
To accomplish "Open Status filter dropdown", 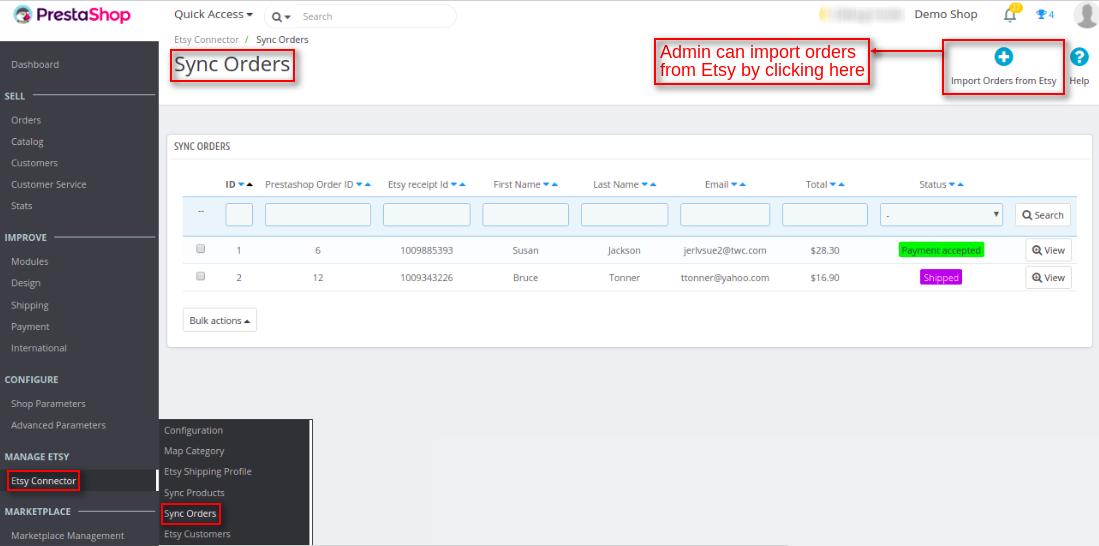I will click(x=941, y=215).
